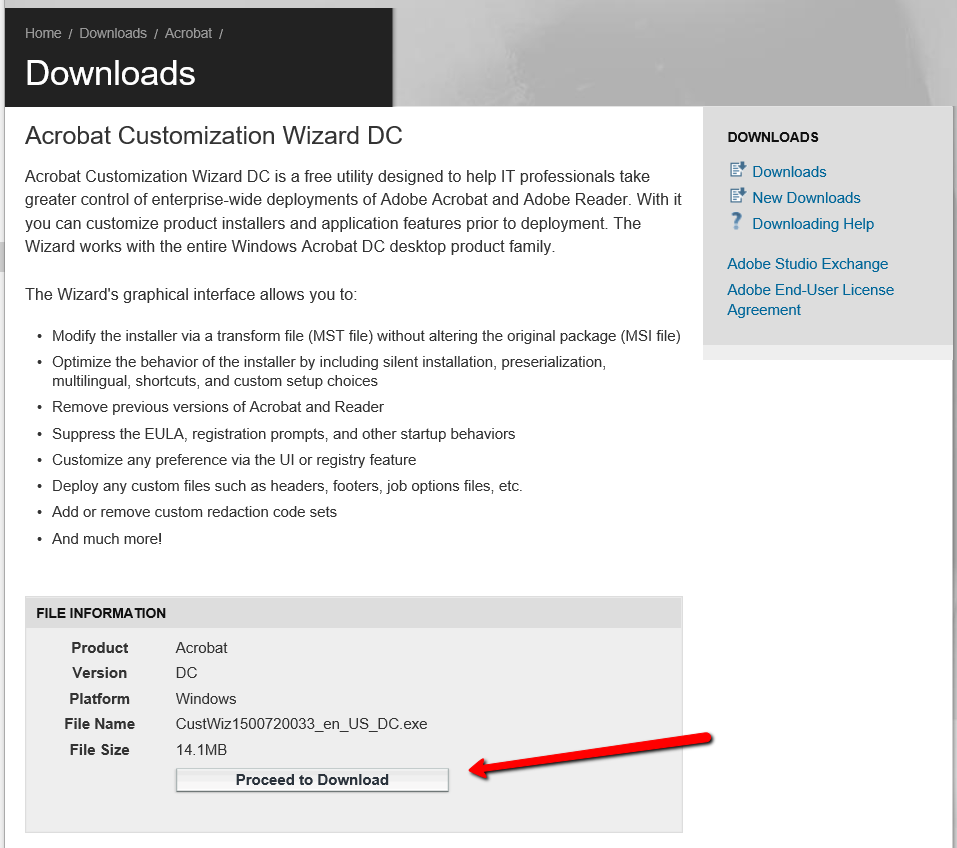Click the New Downloads icon in sidebar

[738, 197]
